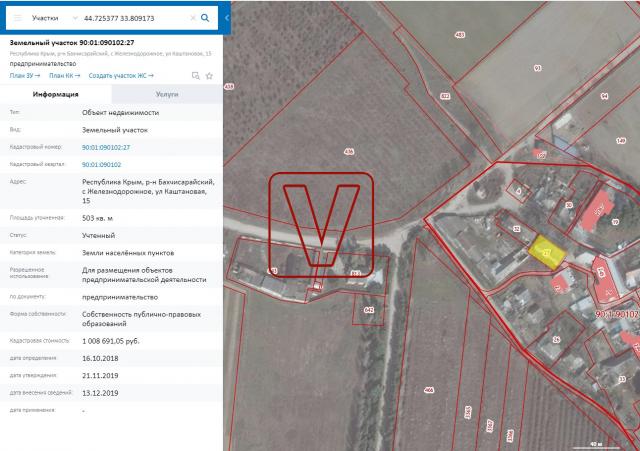
Task: Collapse the side panel with arrow
Action: [227, 18]
